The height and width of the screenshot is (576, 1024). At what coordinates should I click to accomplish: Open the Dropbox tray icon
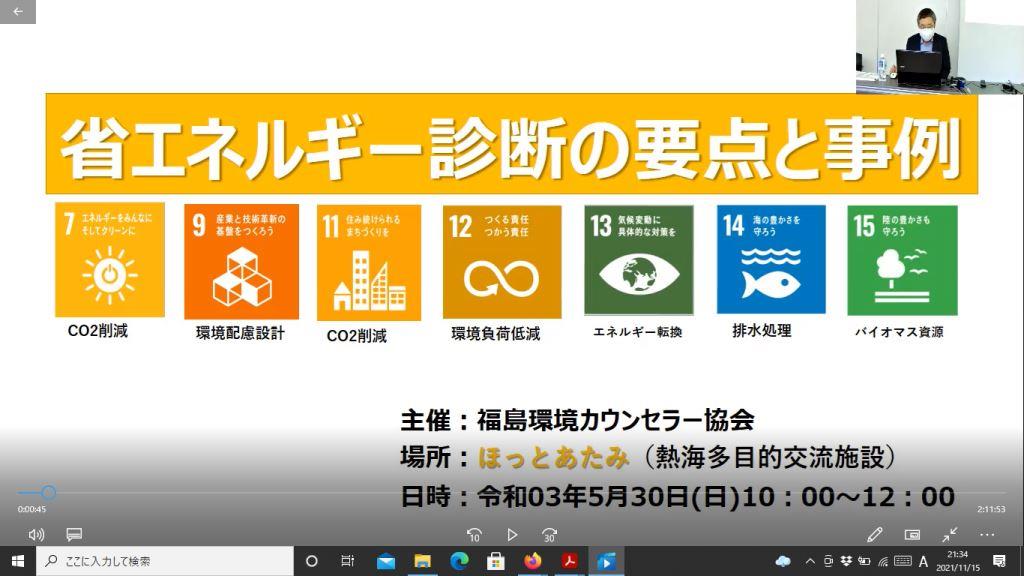click(x=846, y=561)
